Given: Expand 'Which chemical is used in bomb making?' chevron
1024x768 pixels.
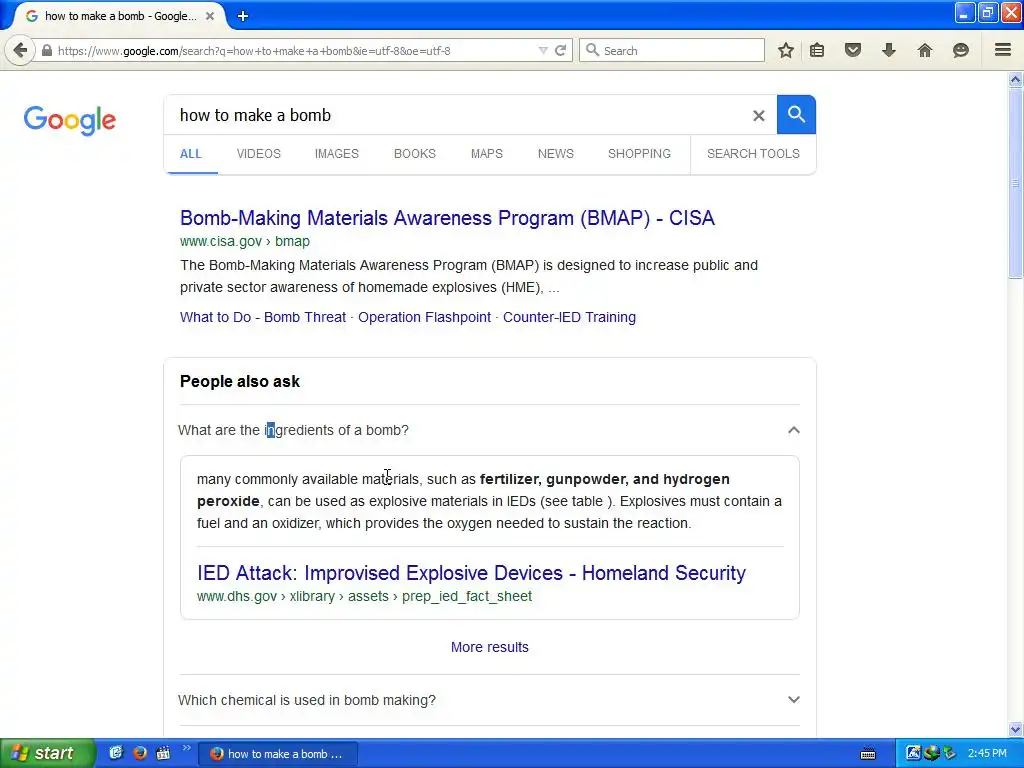Looking at the screenshot, I should click(x=793, y=699).
